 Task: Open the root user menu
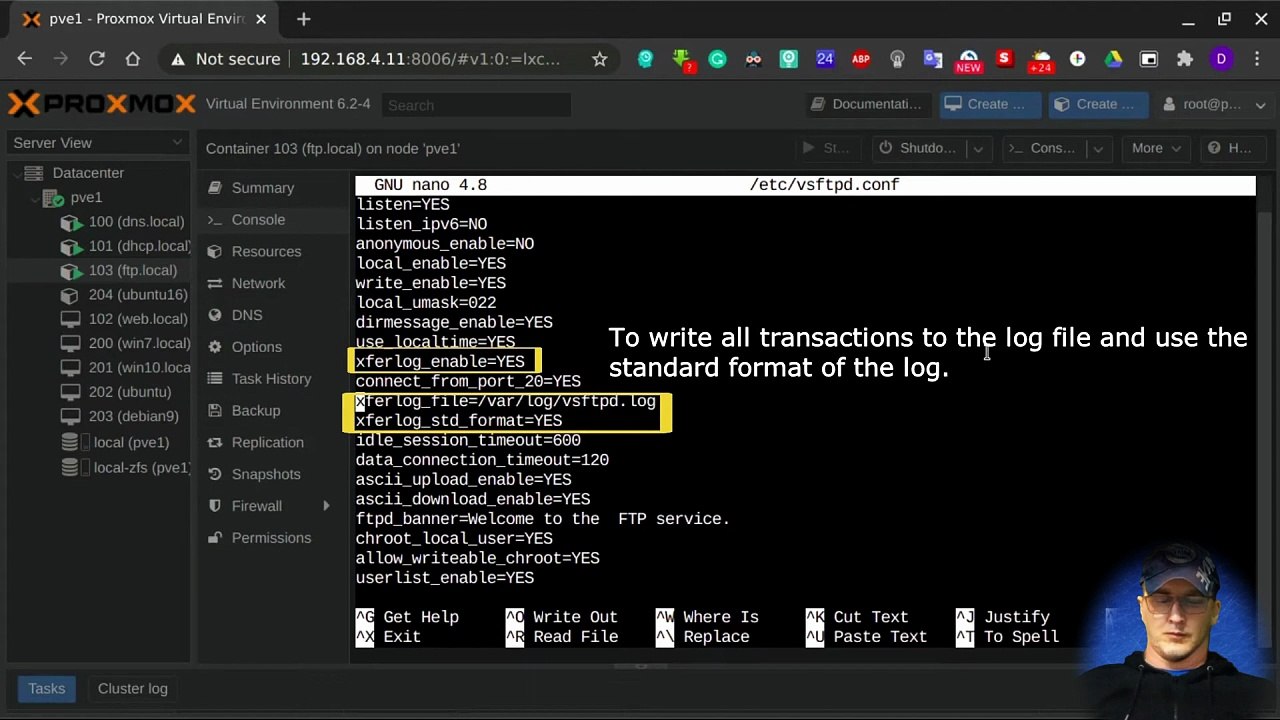(x=1214, y=104)
